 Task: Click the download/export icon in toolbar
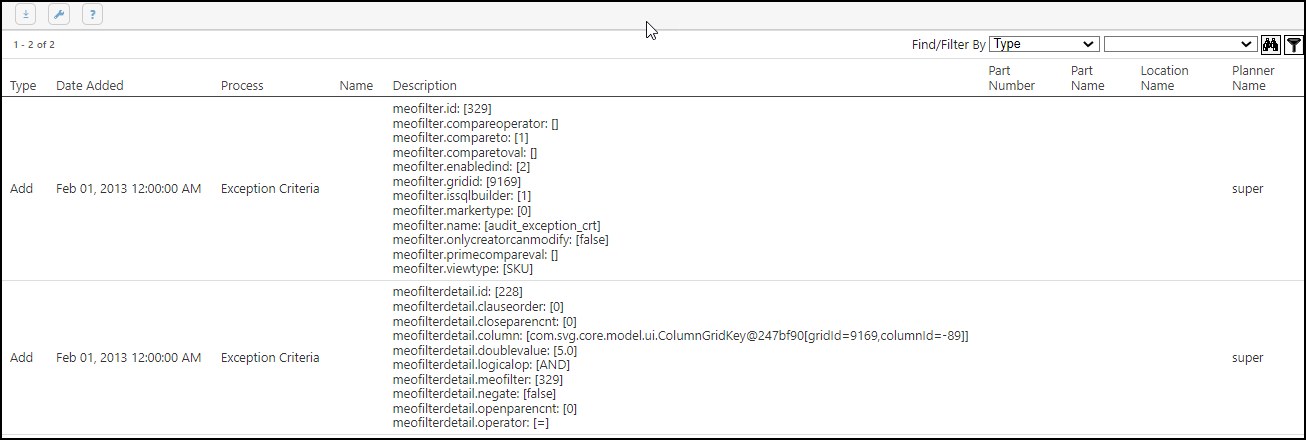point(26,14)
